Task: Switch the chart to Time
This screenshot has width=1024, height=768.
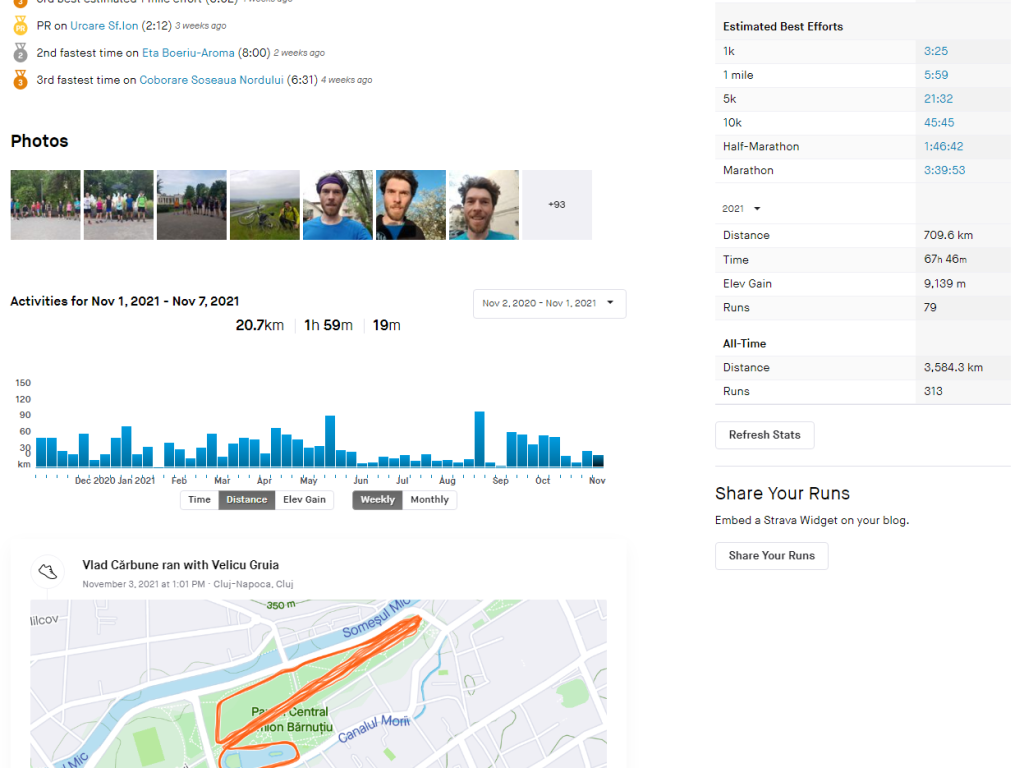Action: pyautogui.click(x=199, y=500)
